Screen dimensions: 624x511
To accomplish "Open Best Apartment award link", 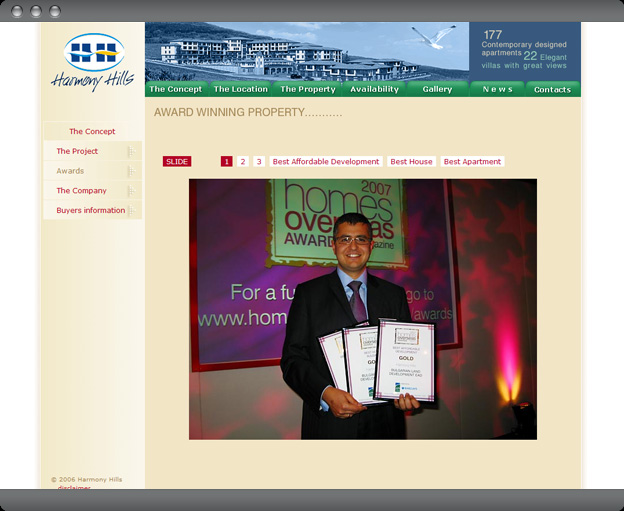I will tap(472, 162).
